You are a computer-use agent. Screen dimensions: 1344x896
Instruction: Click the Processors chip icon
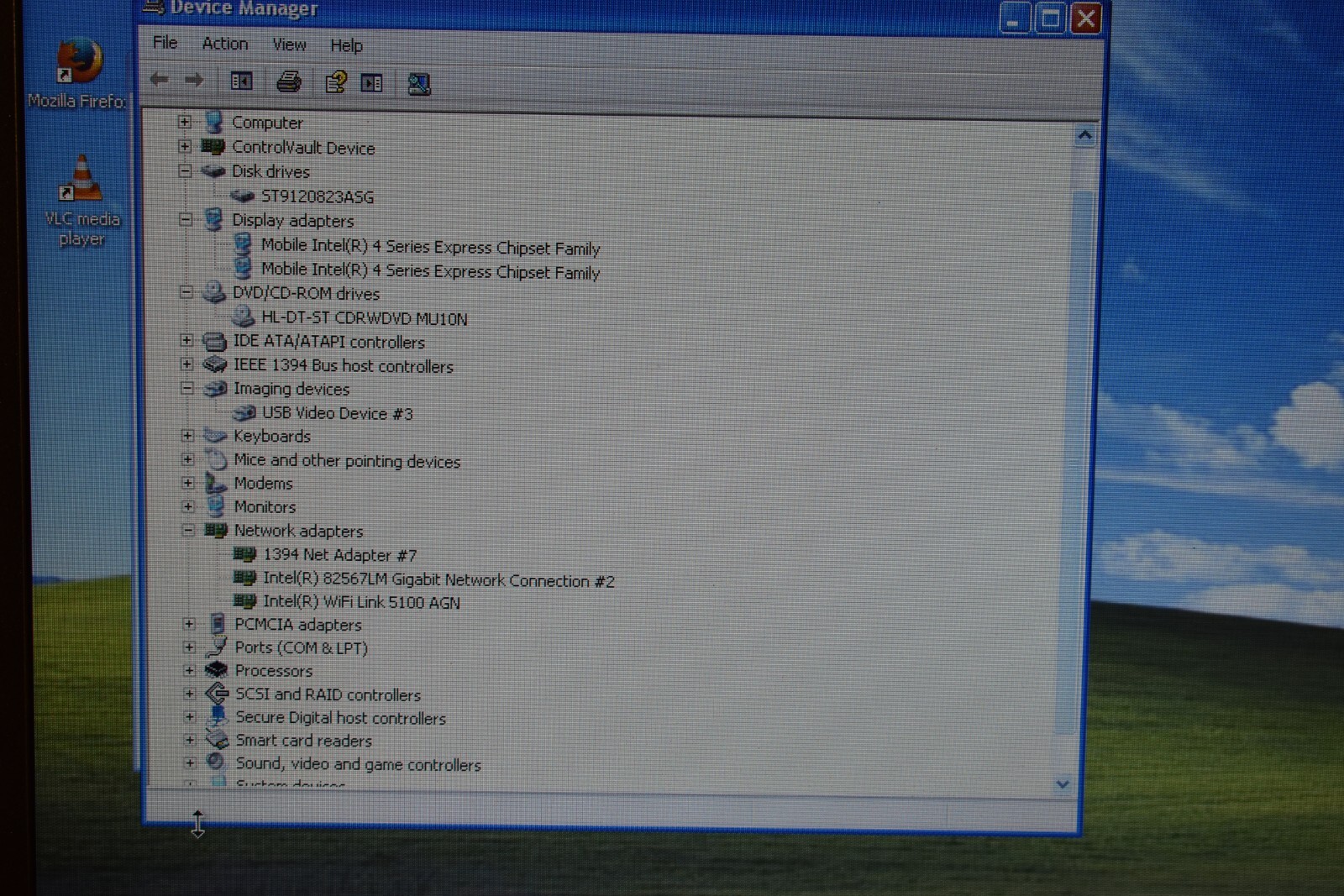[x=217, y=670]
